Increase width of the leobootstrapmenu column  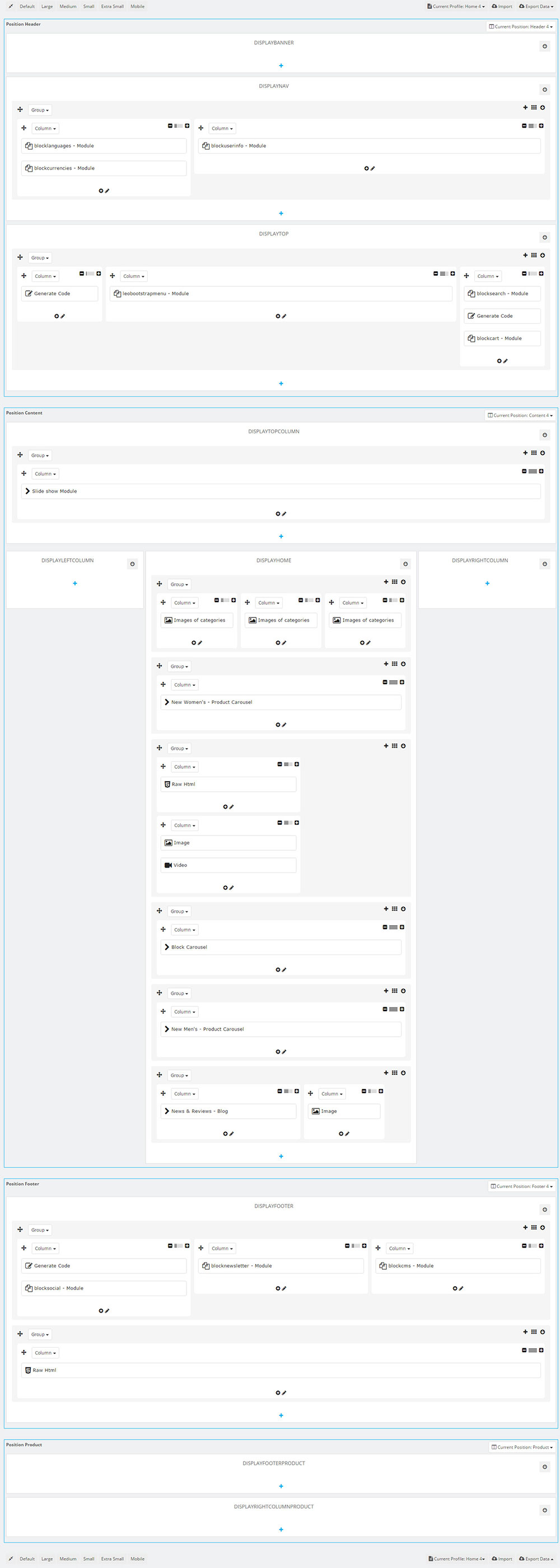click(x=452, y=273)
